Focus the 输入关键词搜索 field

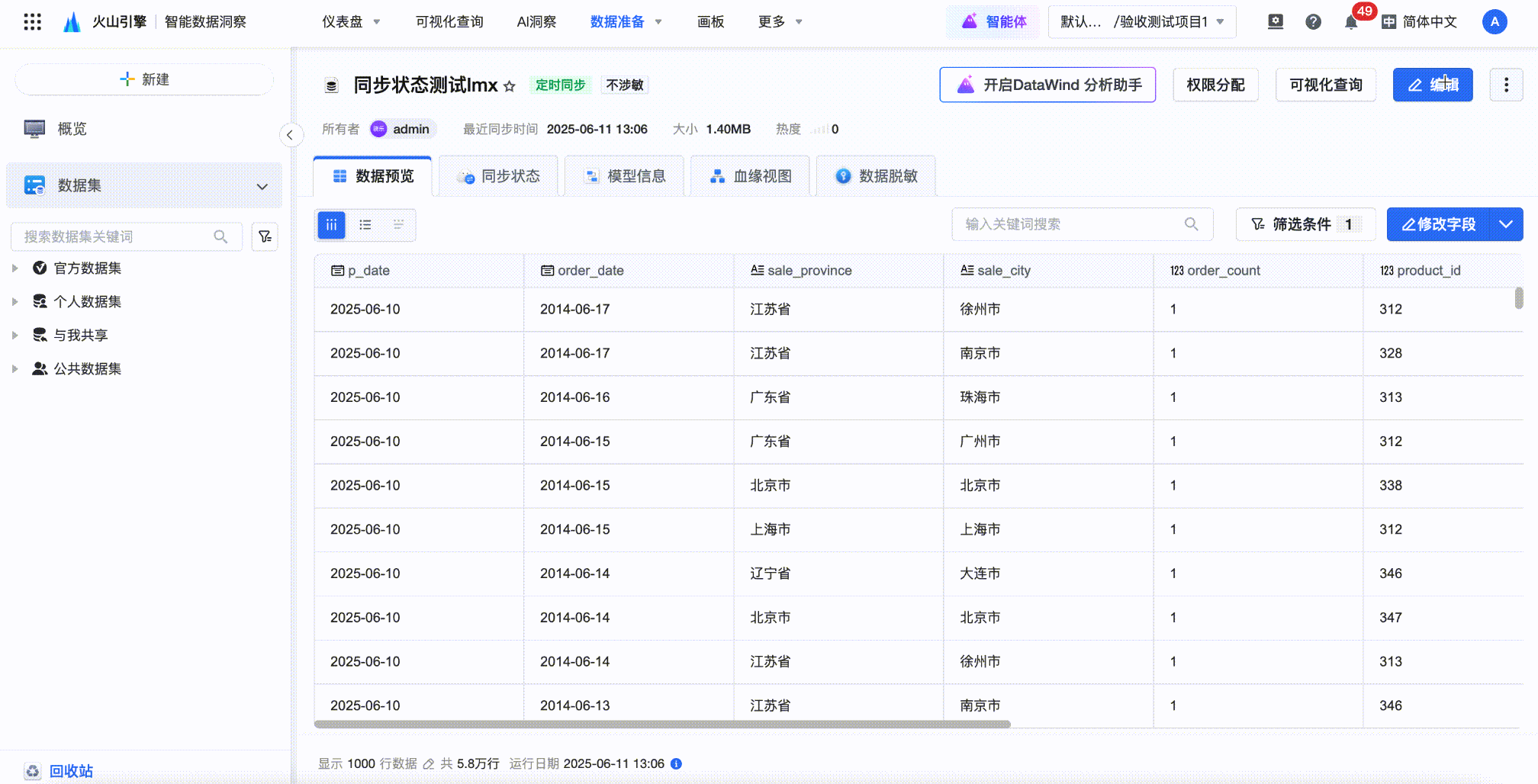pyautogui.click(x=1082, y=224)
